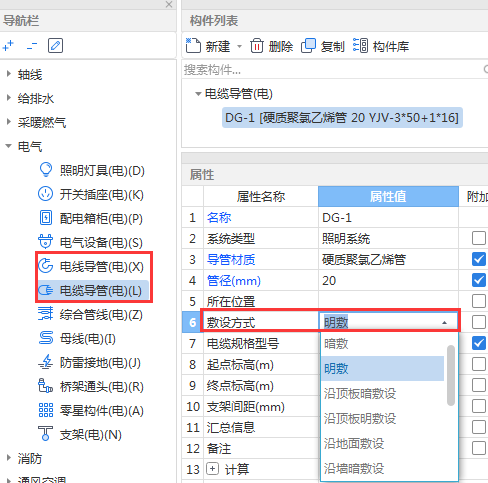Screen dimensions: 488x483
Task: Click the 复制 copy icon
Action: click(x=308, y=46)
